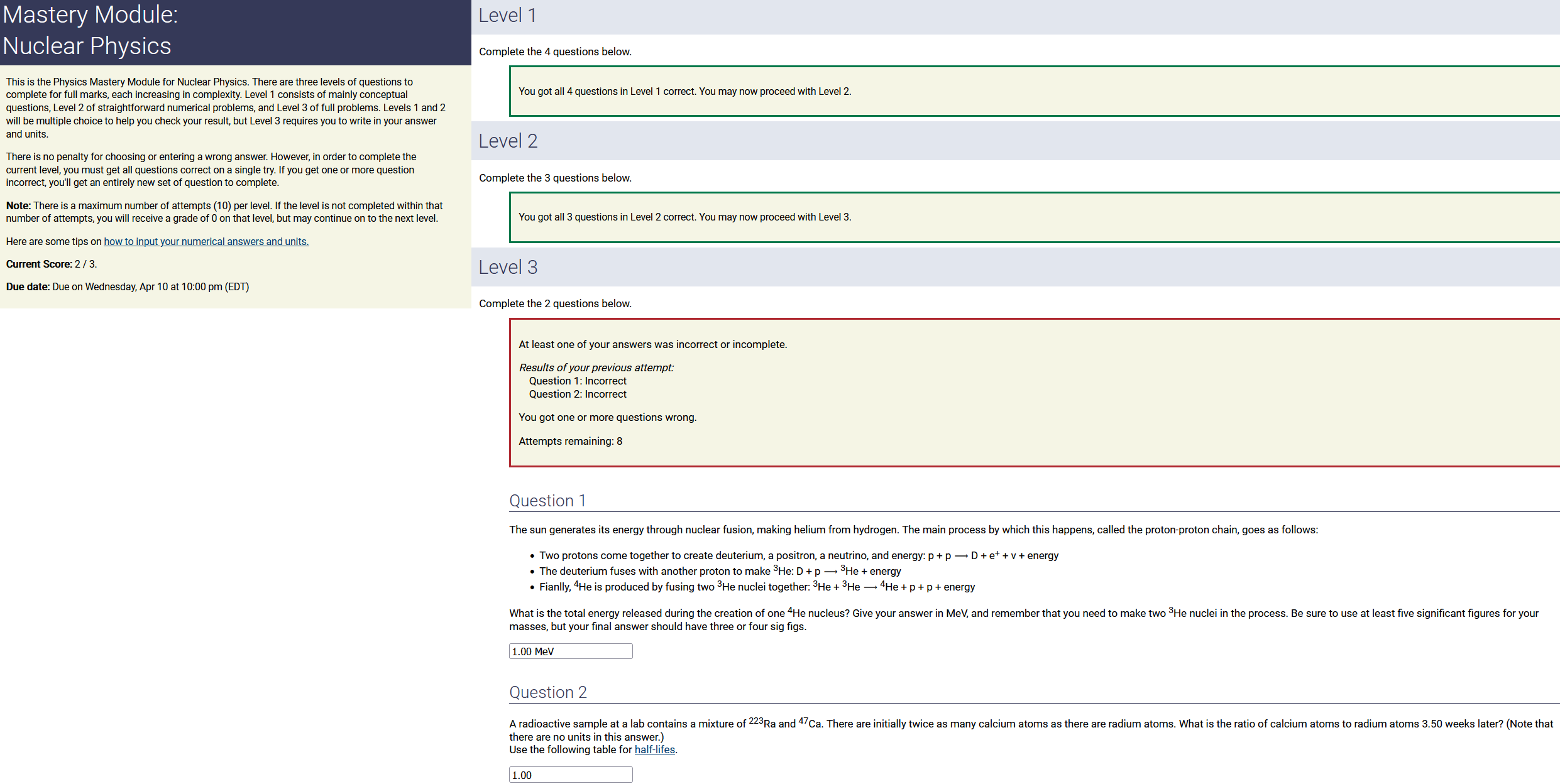Click the 'Complete the 2 questions below' text
The image size is (1560, 784).
pos(555,303)
